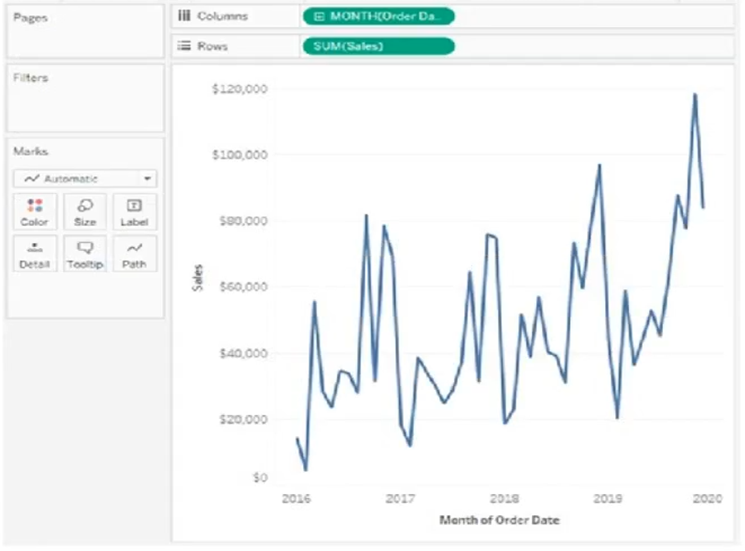Click the Marks card header
This screenshot has height=551, width=745.
click(31, 151)
